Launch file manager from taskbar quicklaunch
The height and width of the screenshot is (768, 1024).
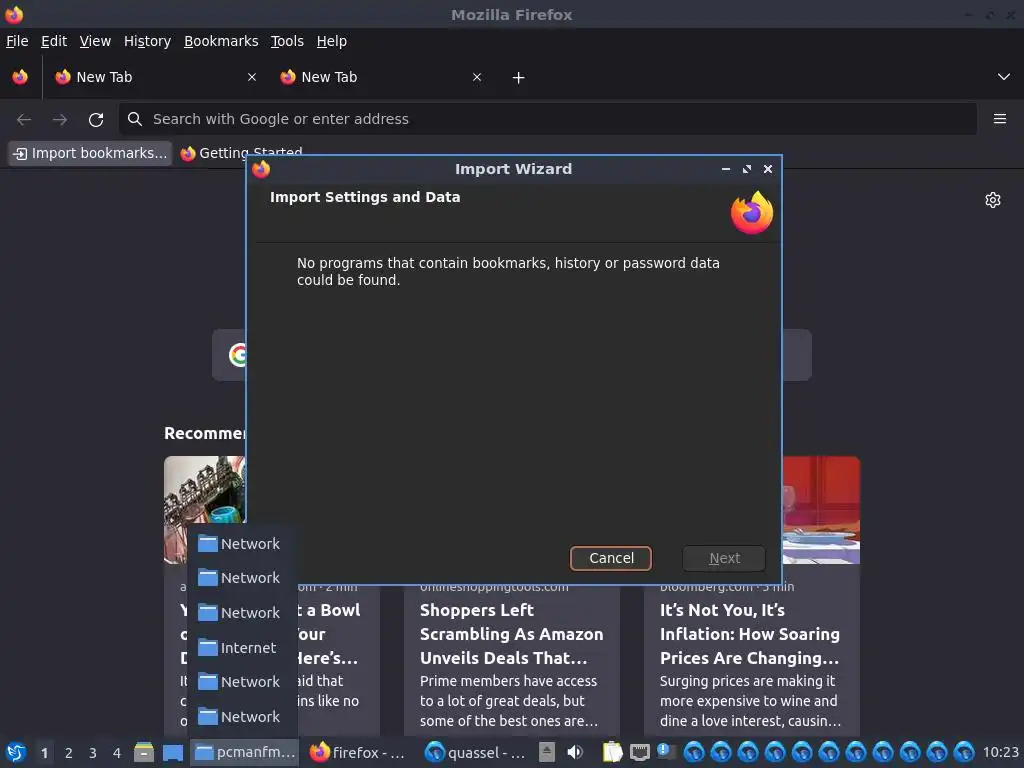144,752
